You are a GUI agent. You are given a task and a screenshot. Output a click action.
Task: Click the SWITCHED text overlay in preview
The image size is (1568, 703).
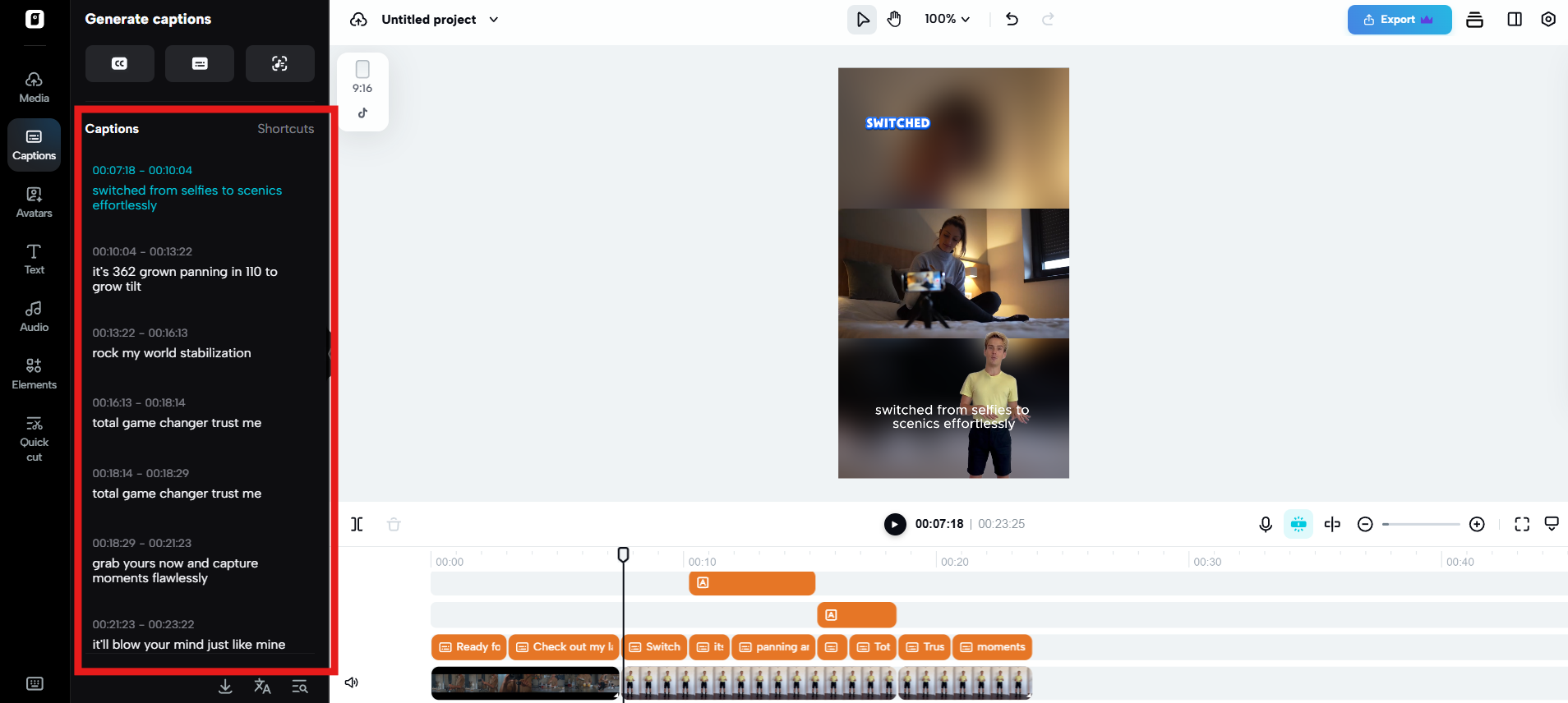click(897, 123)
